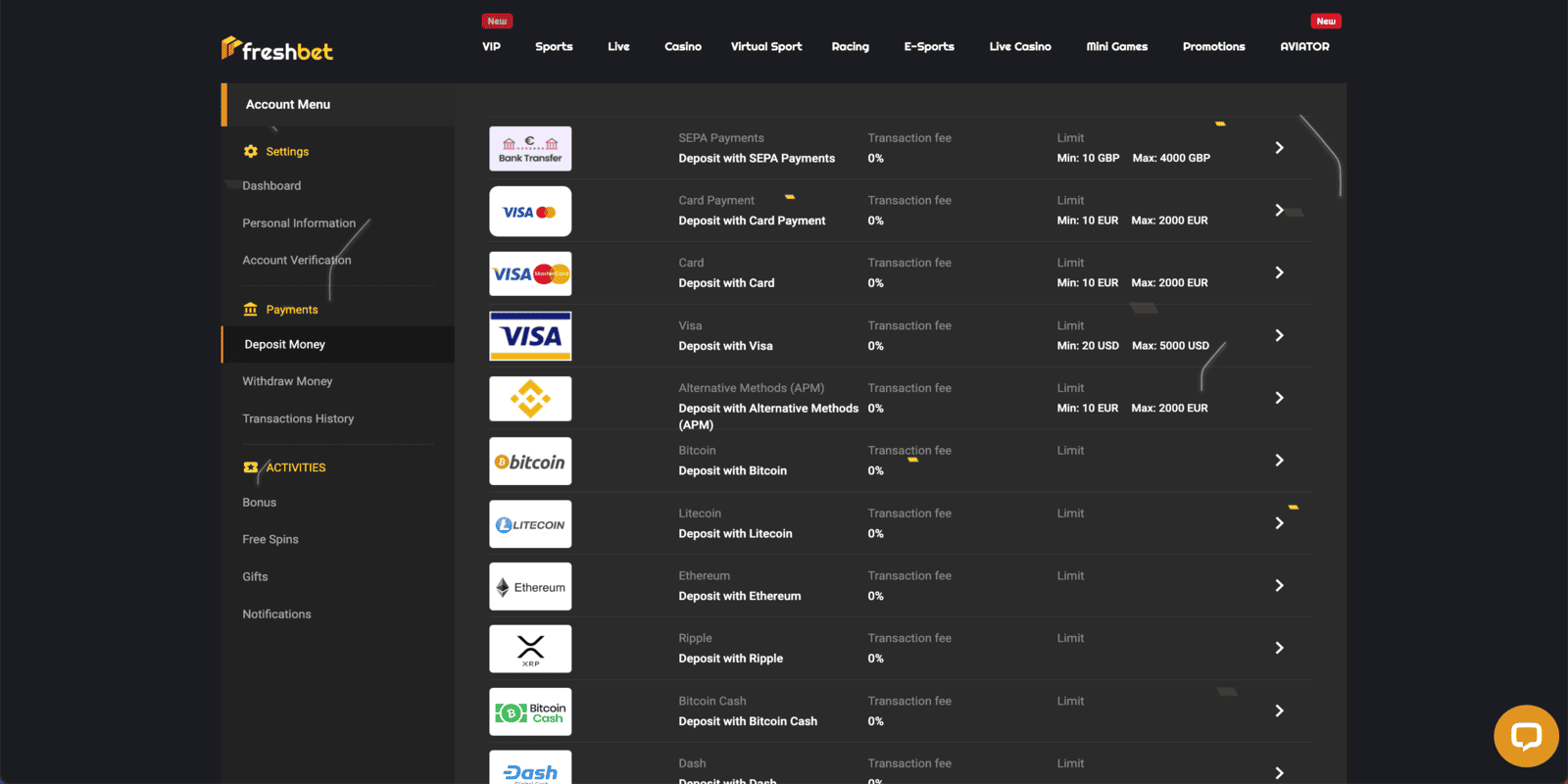Pick the Bitcoin Cash logo
This screenshot has width=1568, height=784.
click(x=530, y=711)
